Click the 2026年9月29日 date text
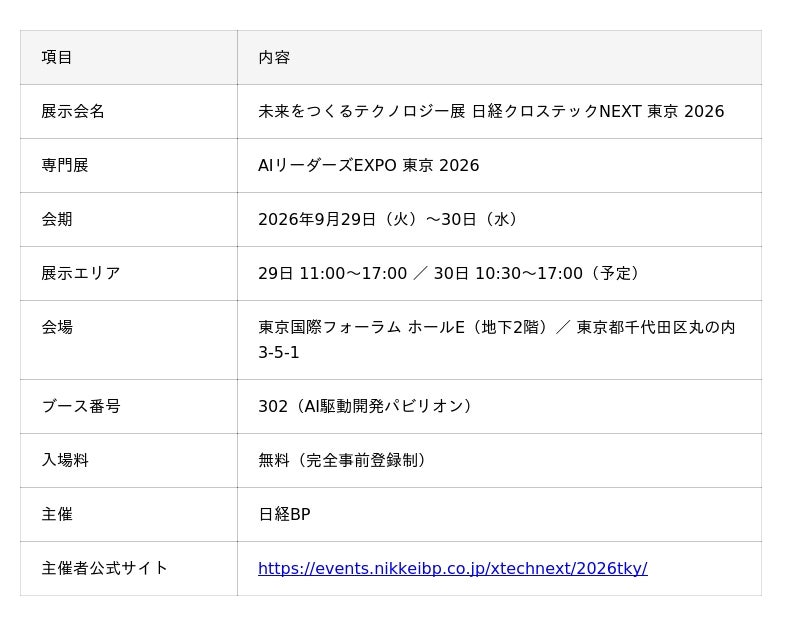The image size is (800, 626). [x=317, y=219]
